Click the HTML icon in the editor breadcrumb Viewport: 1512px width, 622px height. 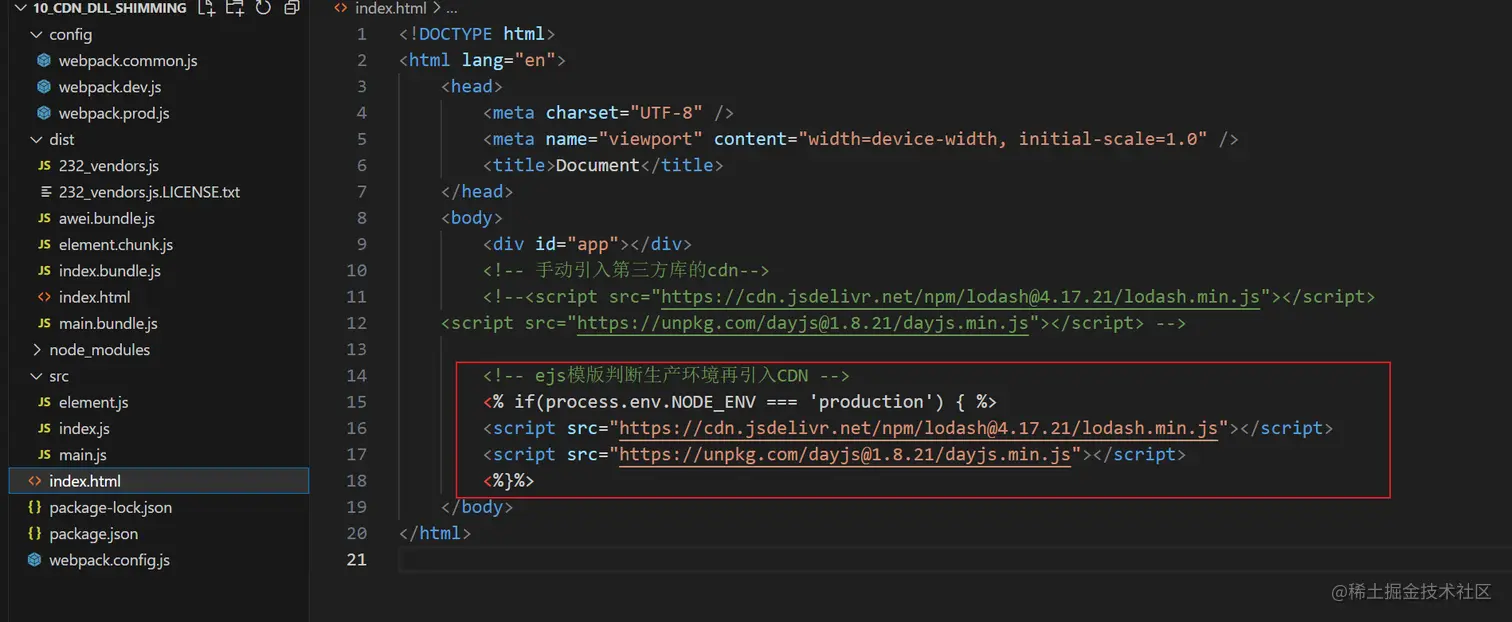[340, 8]
